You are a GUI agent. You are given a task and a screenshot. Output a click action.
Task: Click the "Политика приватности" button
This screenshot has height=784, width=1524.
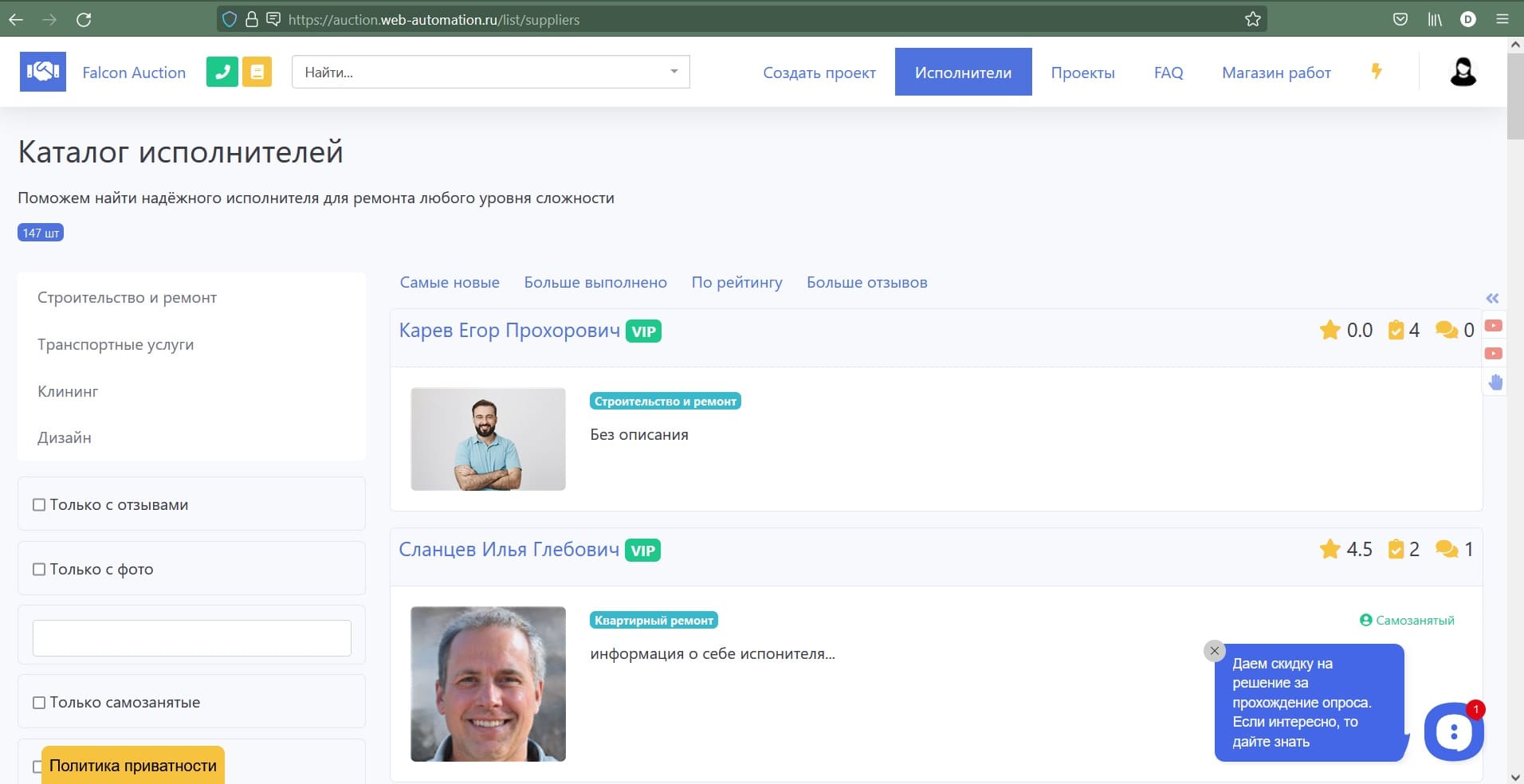[133, 766]
